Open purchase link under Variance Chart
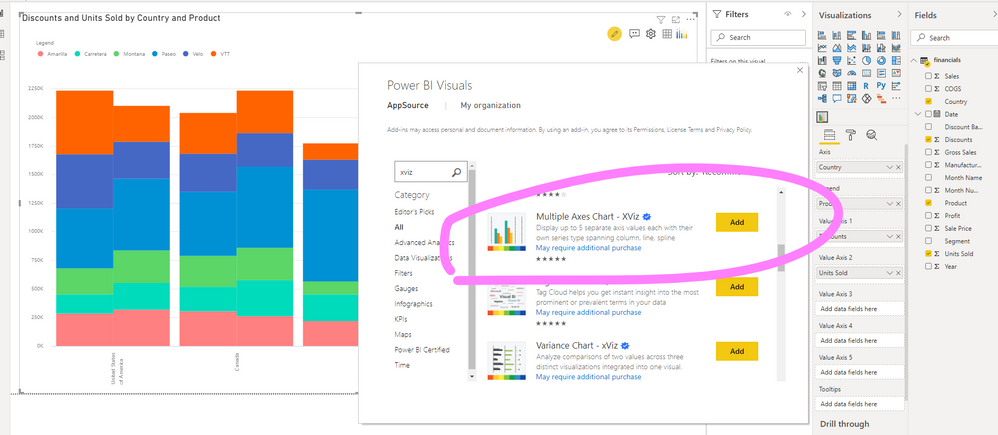This screenshot has width=998, height=435. (588, 377)
